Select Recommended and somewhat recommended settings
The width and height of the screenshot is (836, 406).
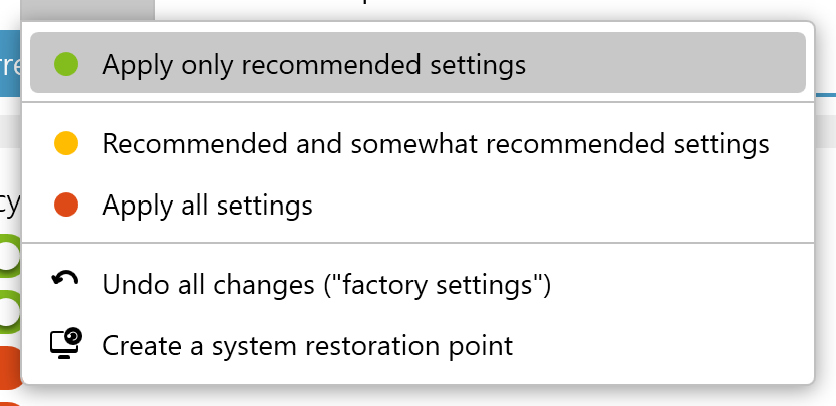435,144
